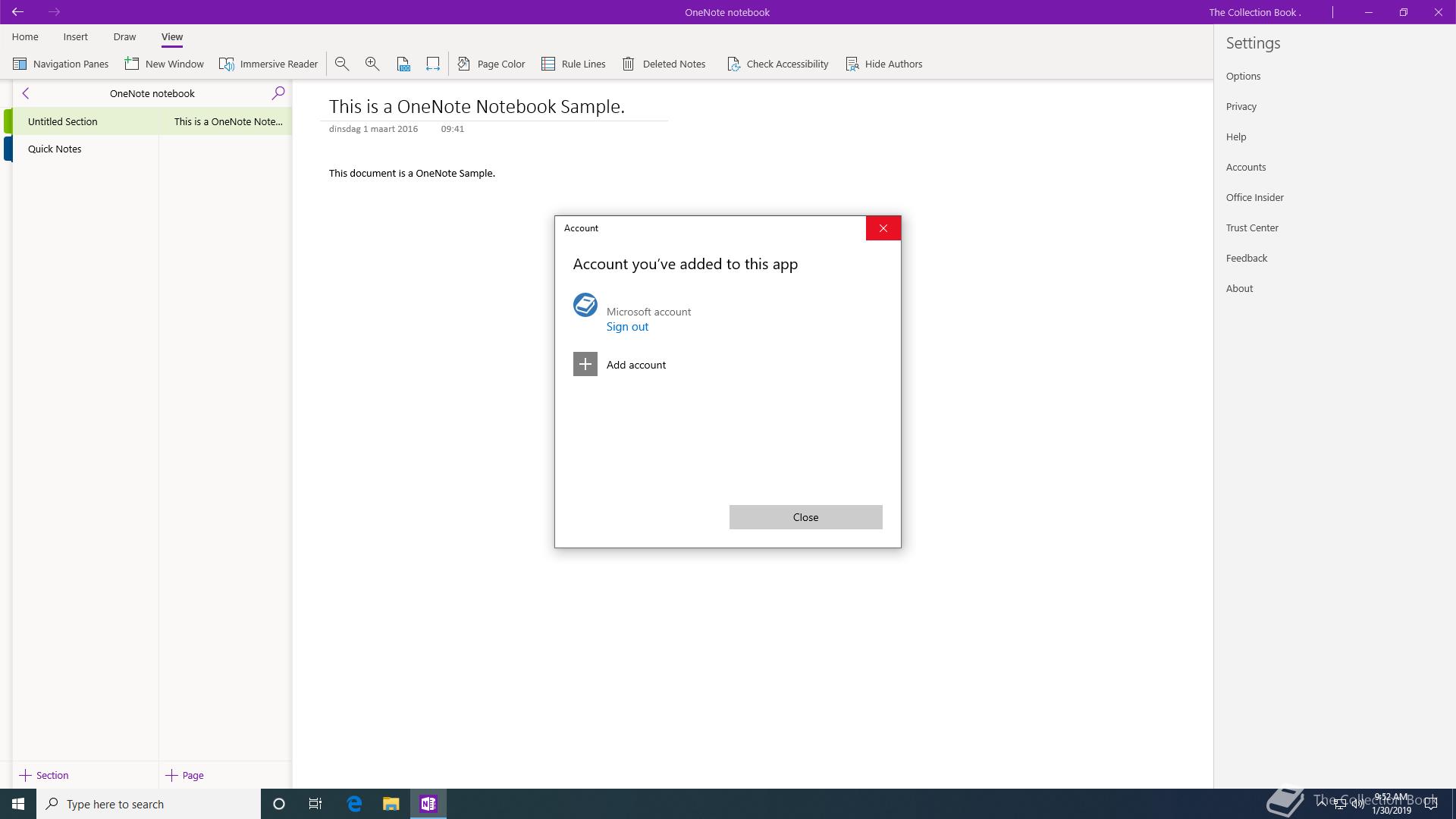Image resolution: width=1456 pixels, height=819 pixels.
Task: Toggle Hide Authors in the View ribbon
Action: click(x=884, y=64)
